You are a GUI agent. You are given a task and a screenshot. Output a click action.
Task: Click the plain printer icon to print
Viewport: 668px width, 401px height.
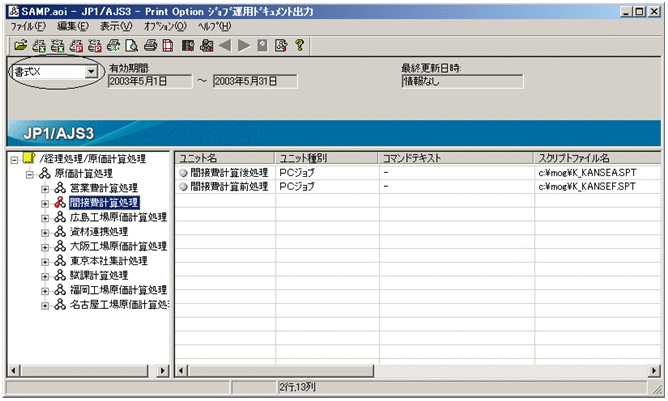point(150,45)
